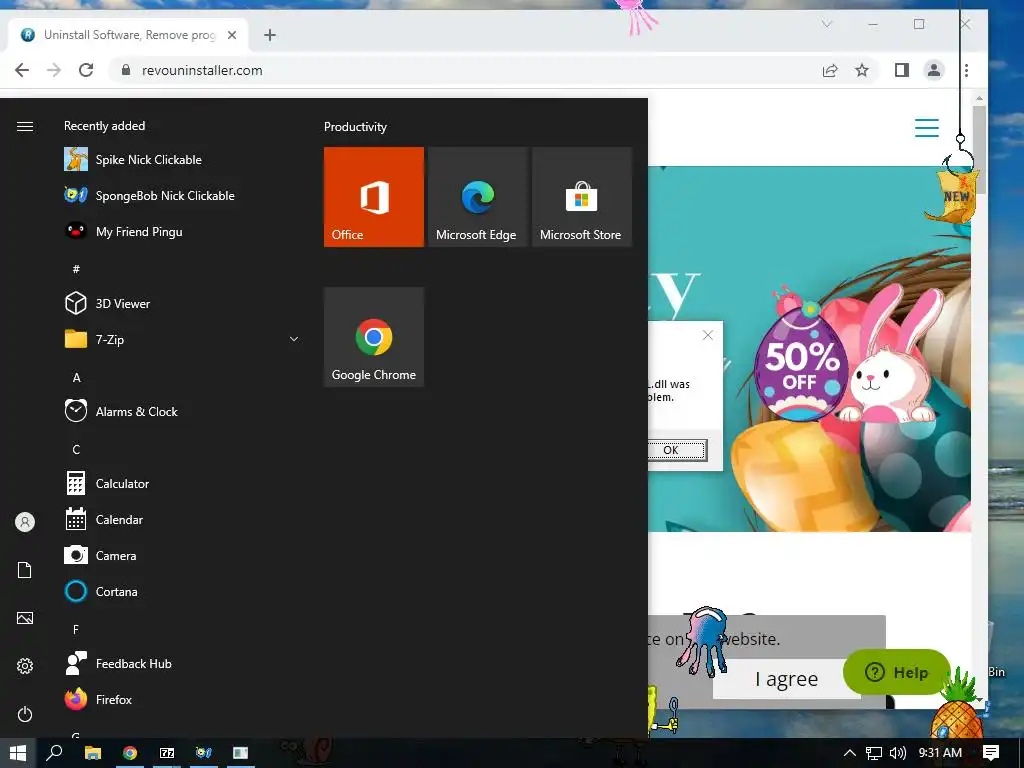Jump to letter C section header

[76, 449]
